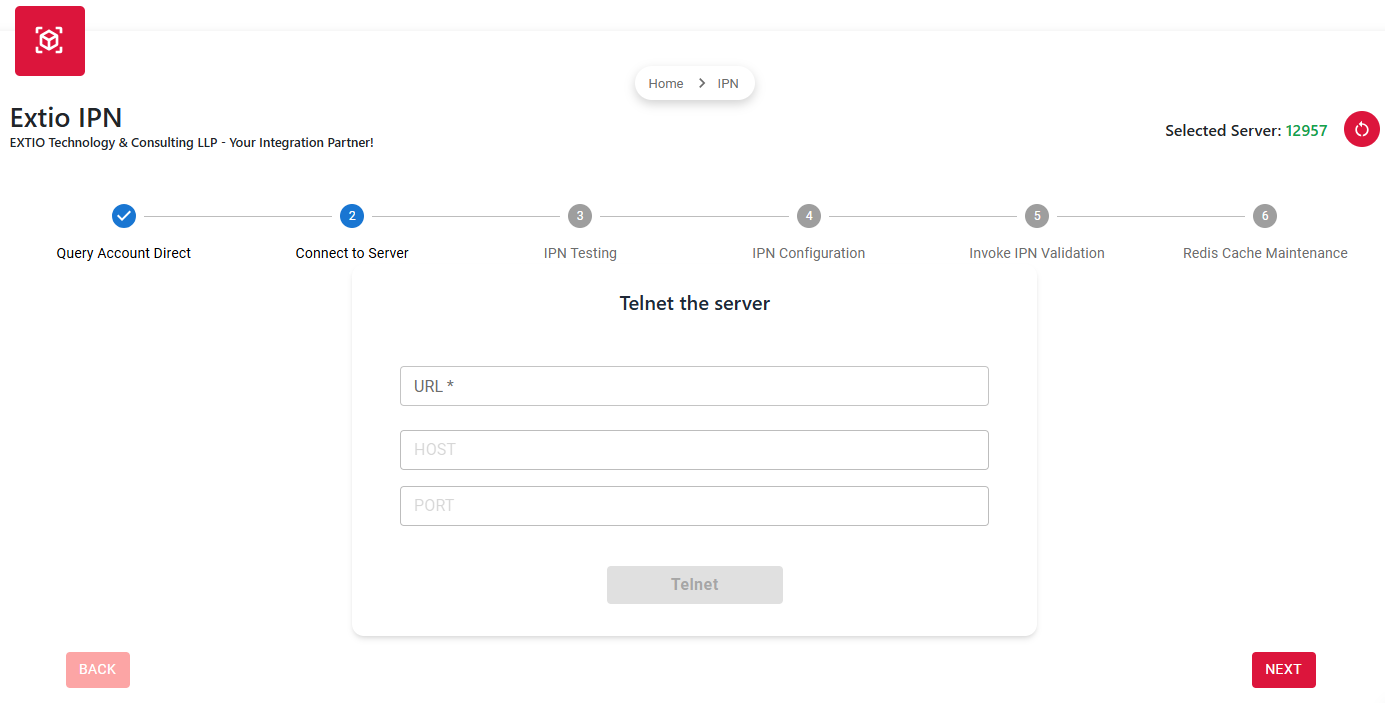Click the Telnet the server heading
1385x703 pixels.
pos(695,303)
